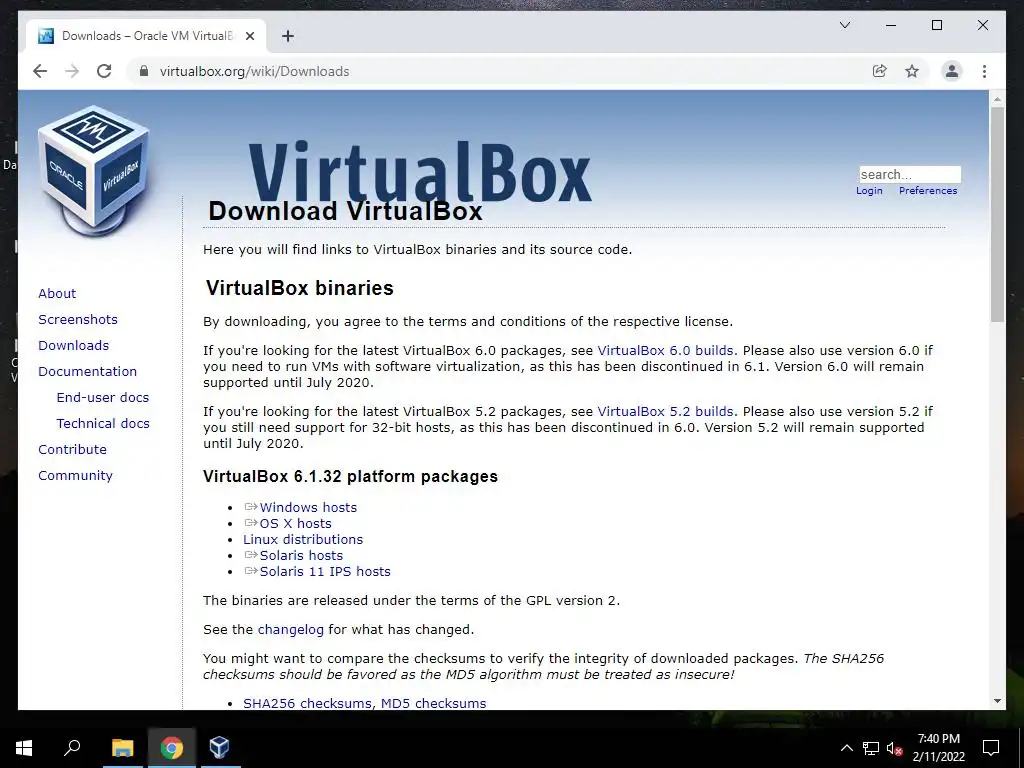1024x768 pixels.
Task: Open the taskbar clock and date
Action: pos(938,748)
